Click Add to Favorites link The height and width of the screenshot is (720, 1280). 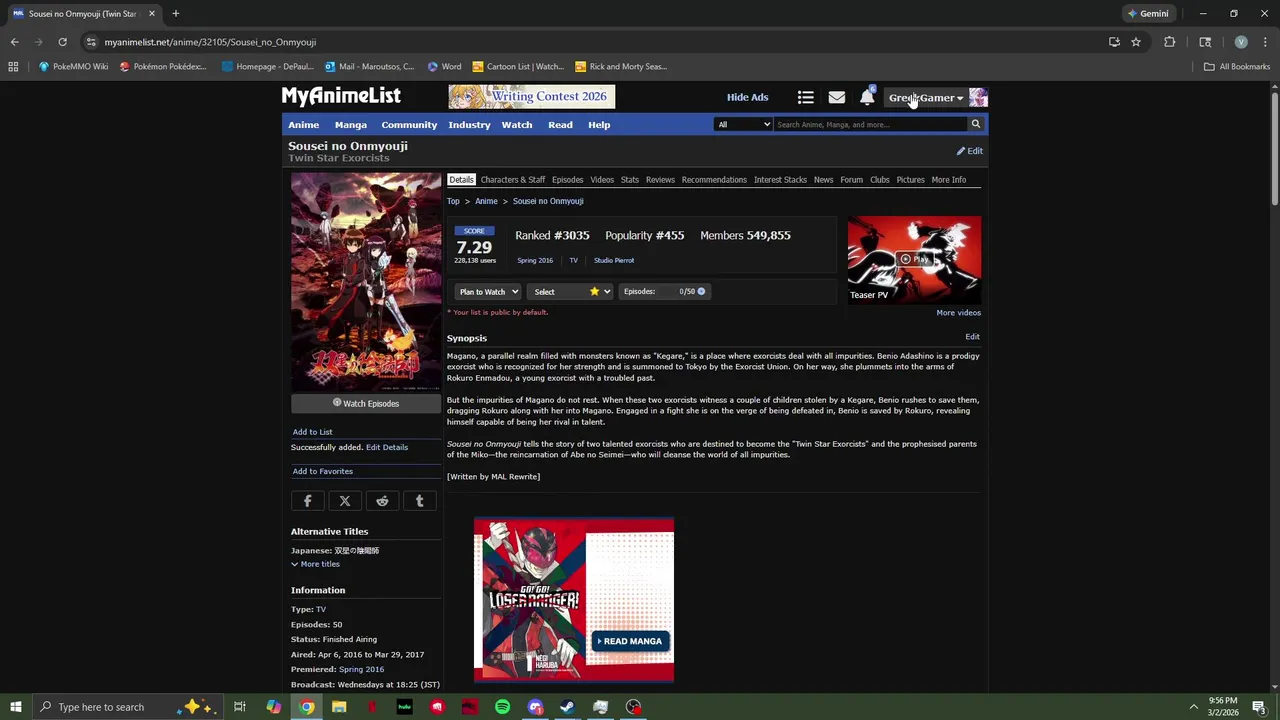pos(323,471)
